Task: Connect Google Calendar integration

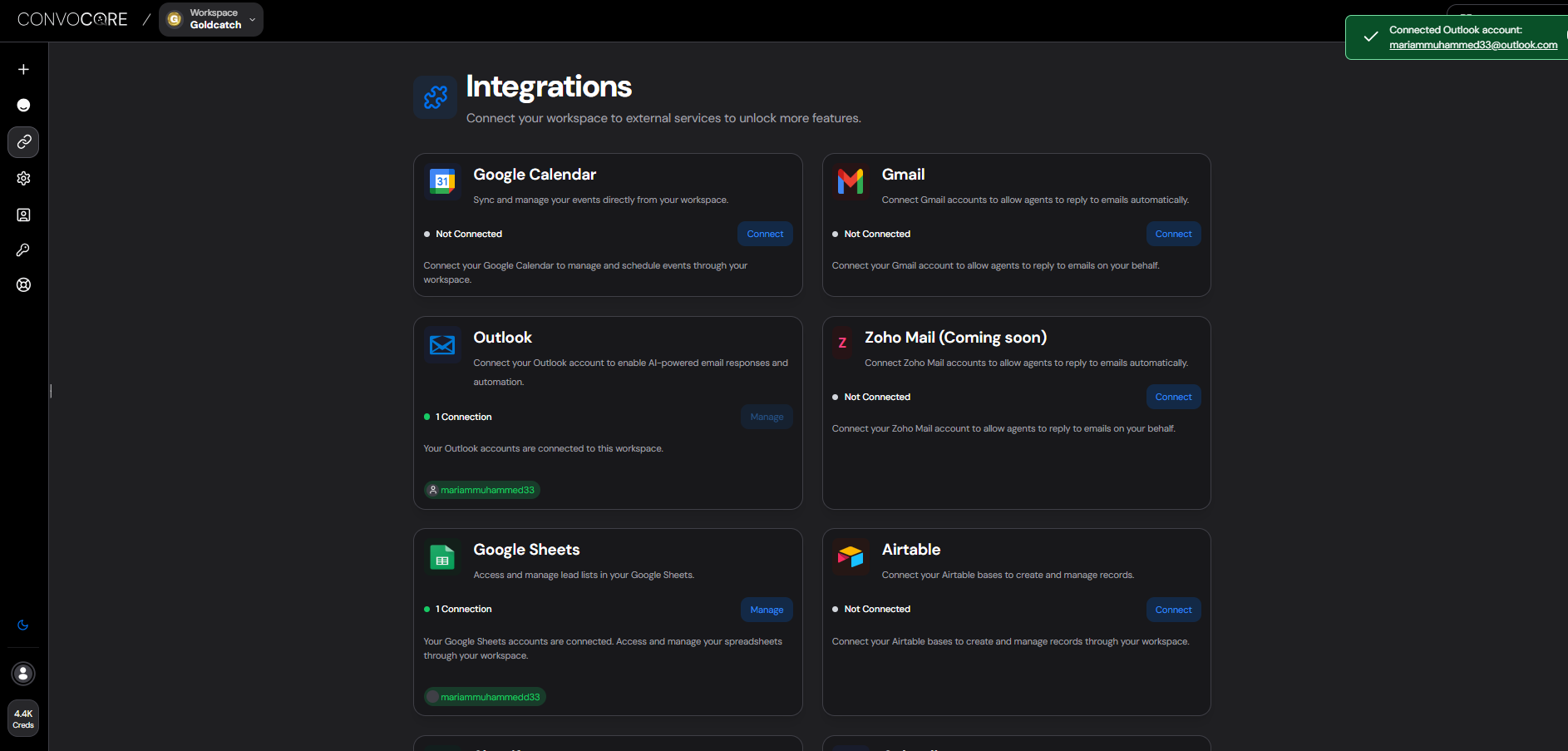Action: tap(765, 234)
